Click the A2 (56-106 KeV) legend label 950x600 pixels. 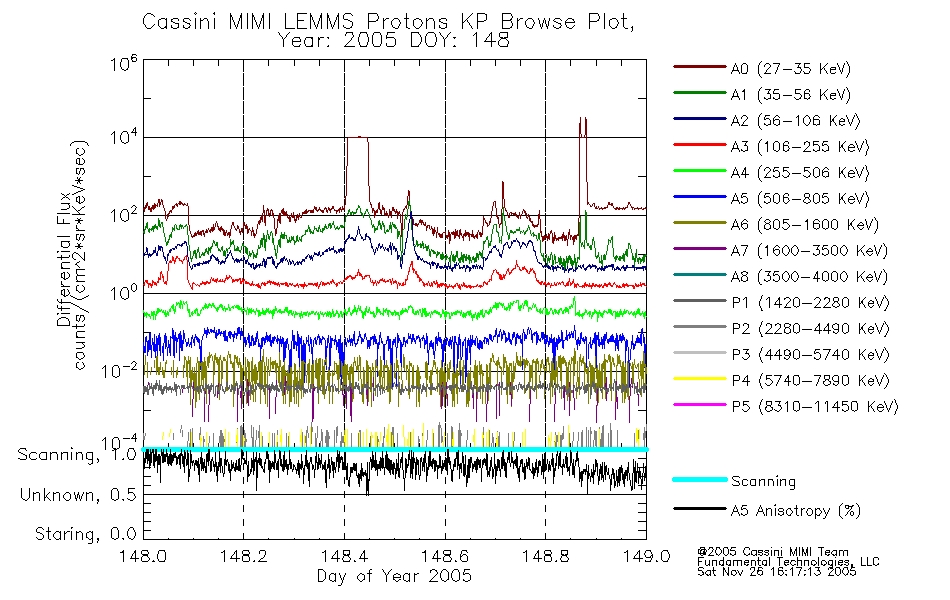point(795,121)
